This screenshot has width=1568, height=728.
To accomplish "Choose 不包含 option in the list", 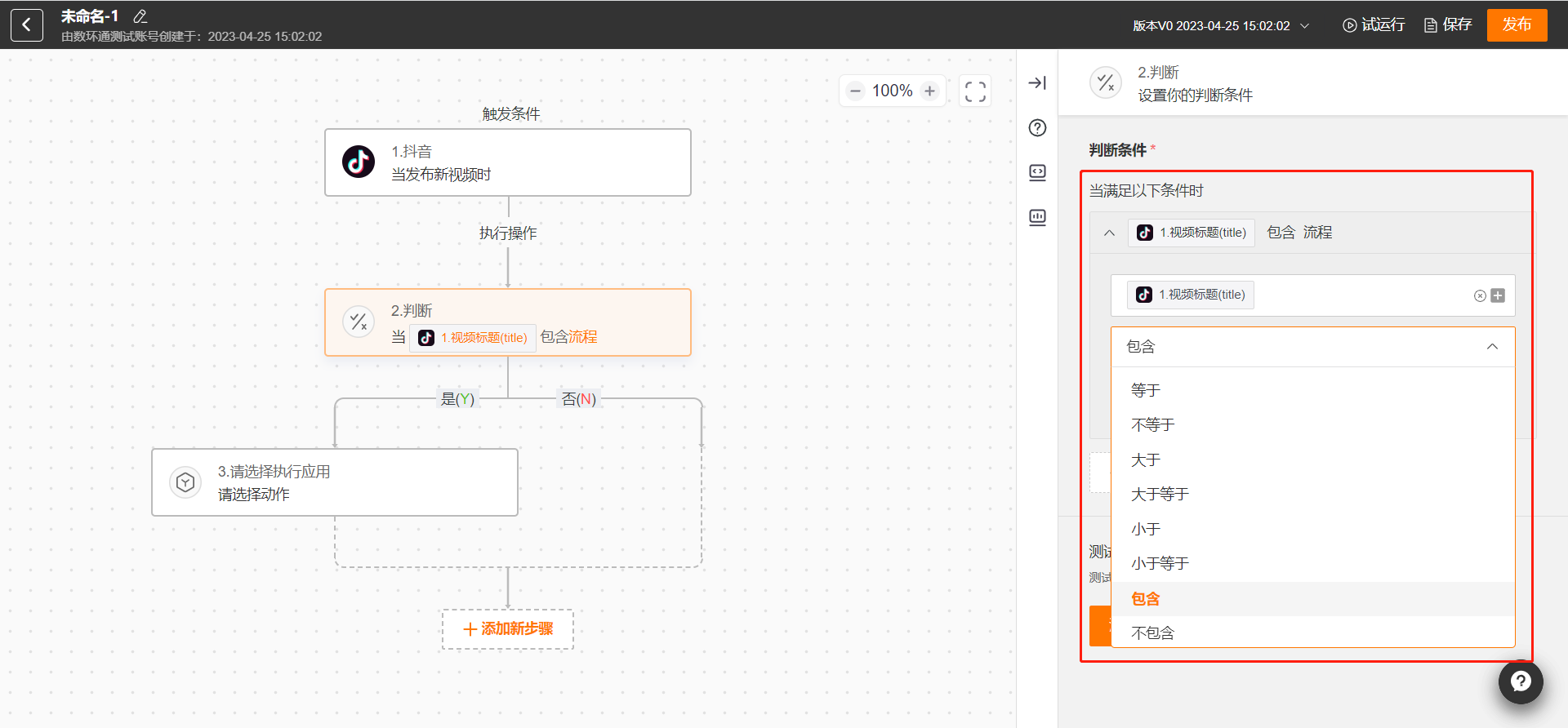I will coord(1152,633).
